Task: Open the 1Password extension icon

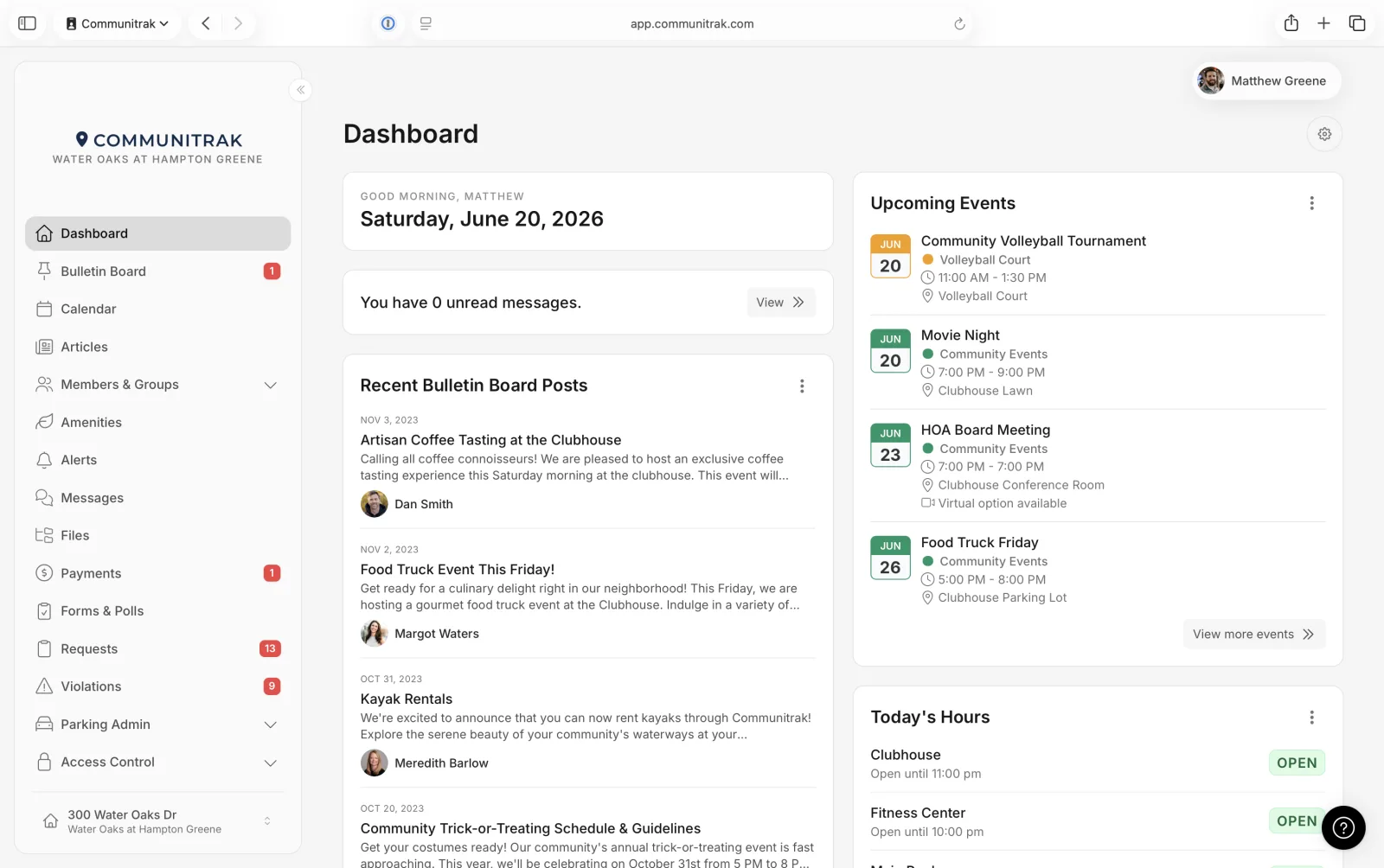Action: click(388, 23)
